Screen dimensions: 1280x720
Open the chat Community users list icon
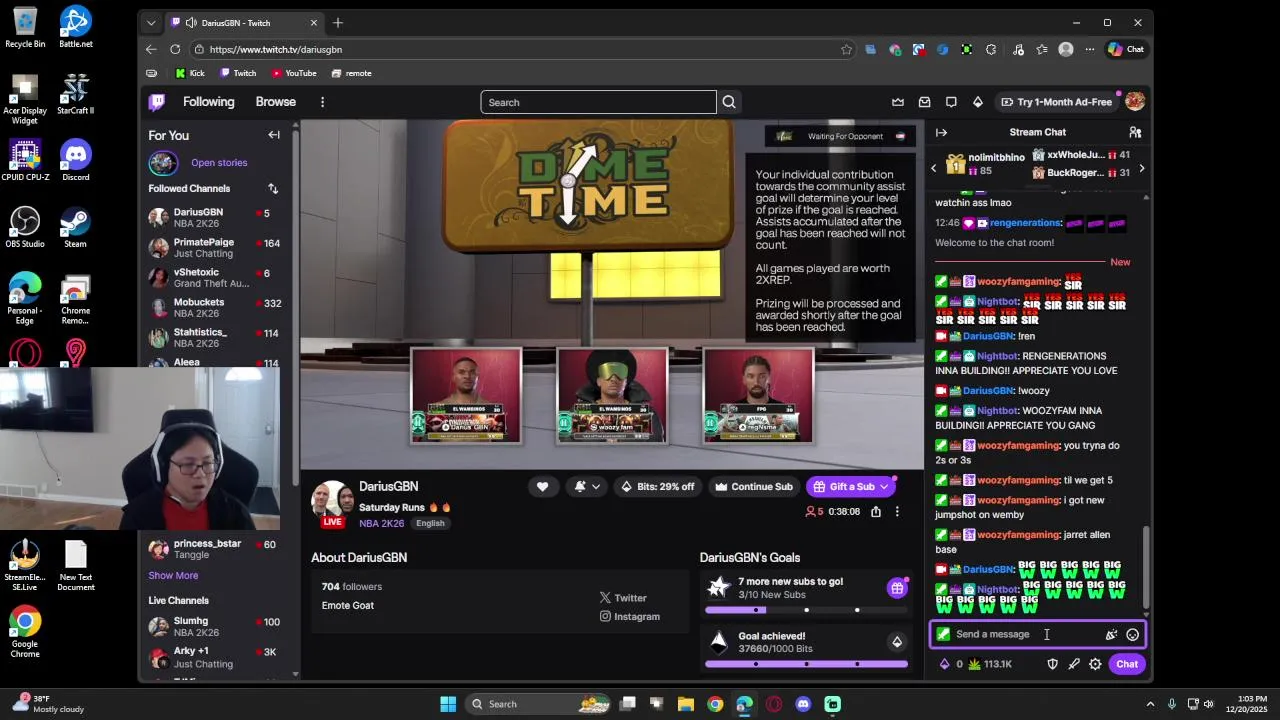click(x=1135, y=132)
